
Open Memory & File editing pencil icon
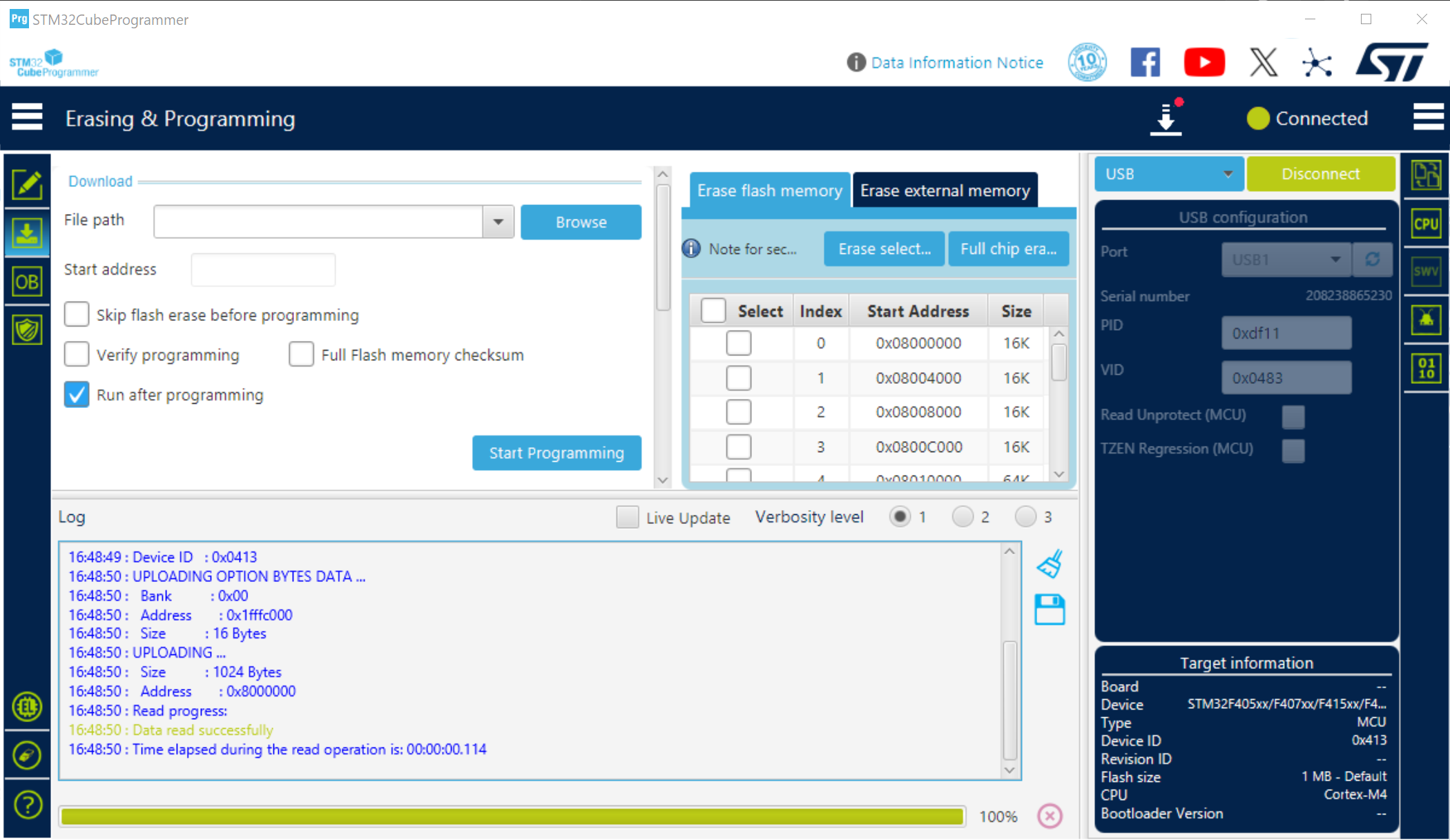pyautogui.click(x=27, y=184)
